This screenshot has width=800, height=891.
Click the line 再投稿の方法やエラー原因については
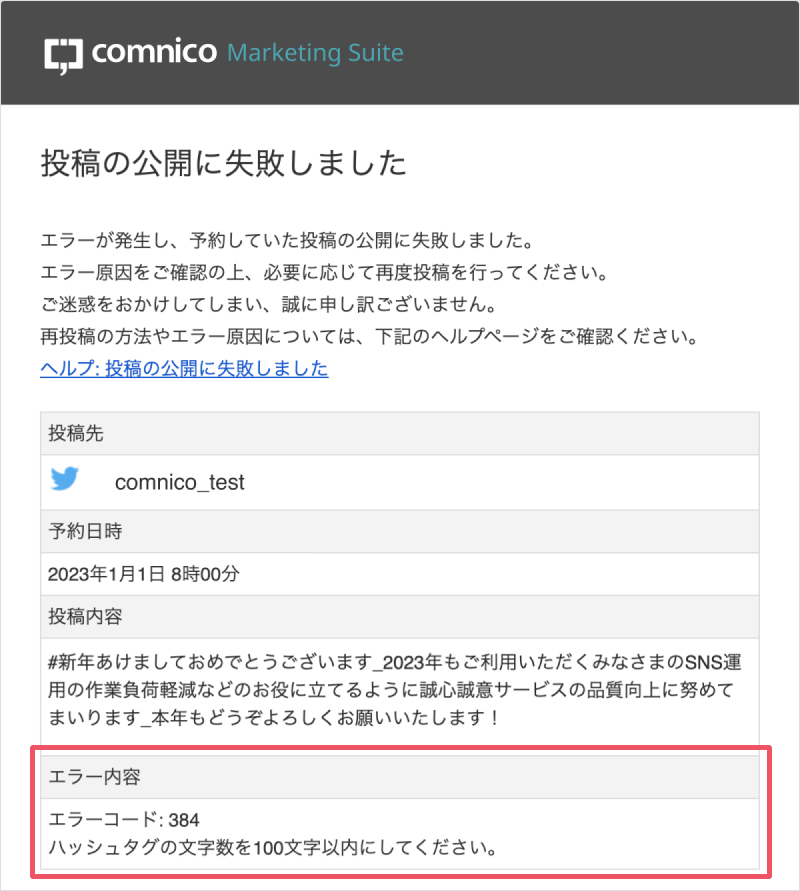[x=369, y=336]
